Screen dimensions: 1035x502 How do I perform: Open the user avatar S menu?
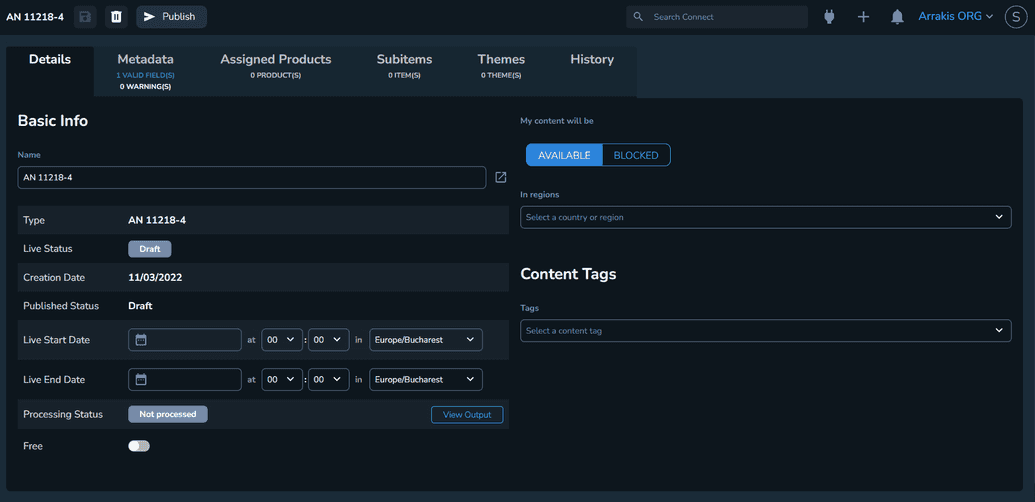tap(1016, 17)
